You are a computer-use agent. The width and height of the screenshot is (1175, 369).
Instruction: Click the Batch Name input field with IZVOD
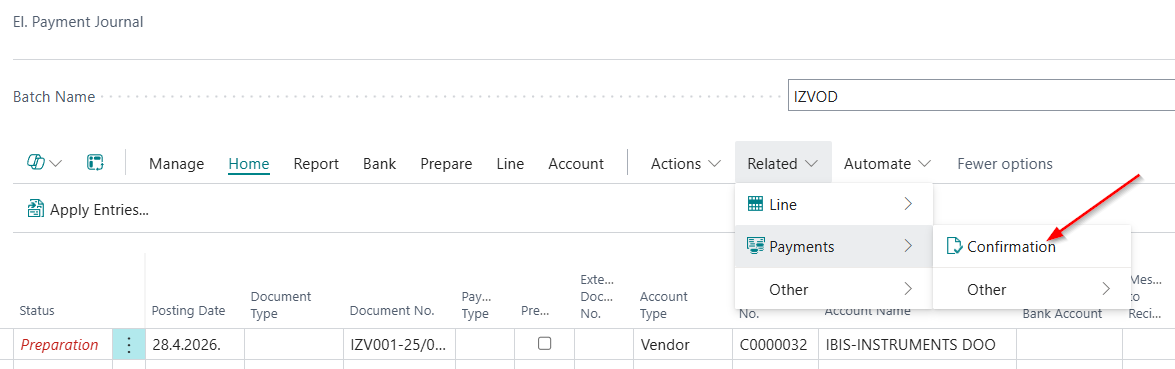pos(982,96)
